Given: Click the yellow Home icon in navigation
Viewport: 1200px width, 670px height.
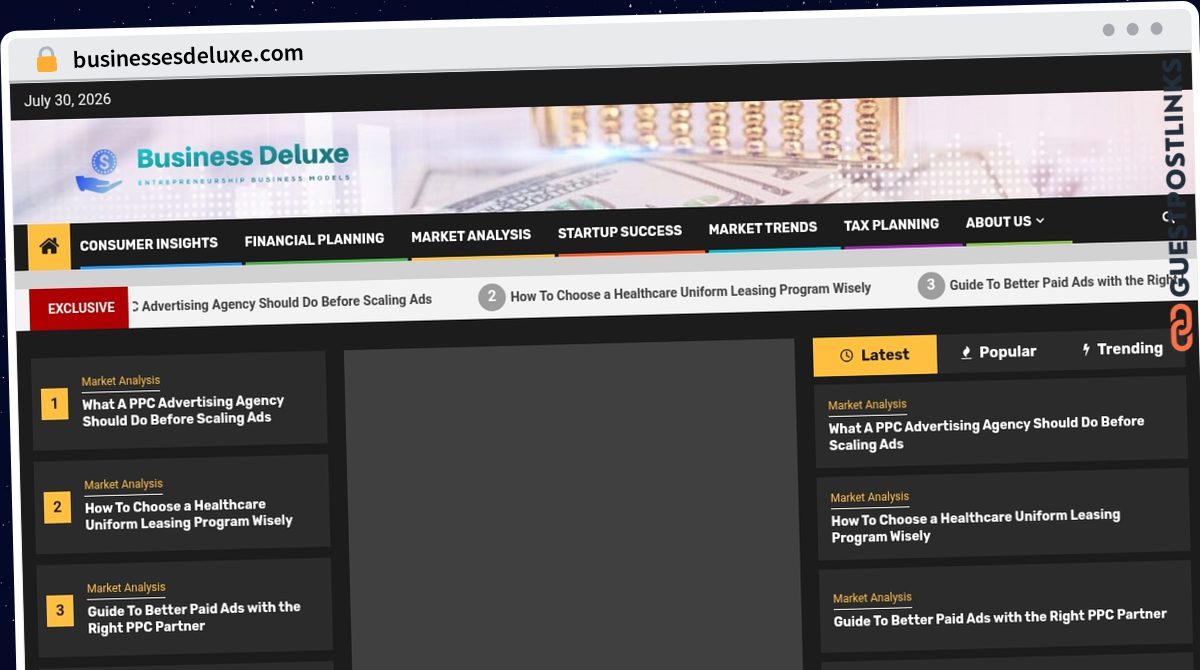Looking at the screenshot, I should 49,246.
